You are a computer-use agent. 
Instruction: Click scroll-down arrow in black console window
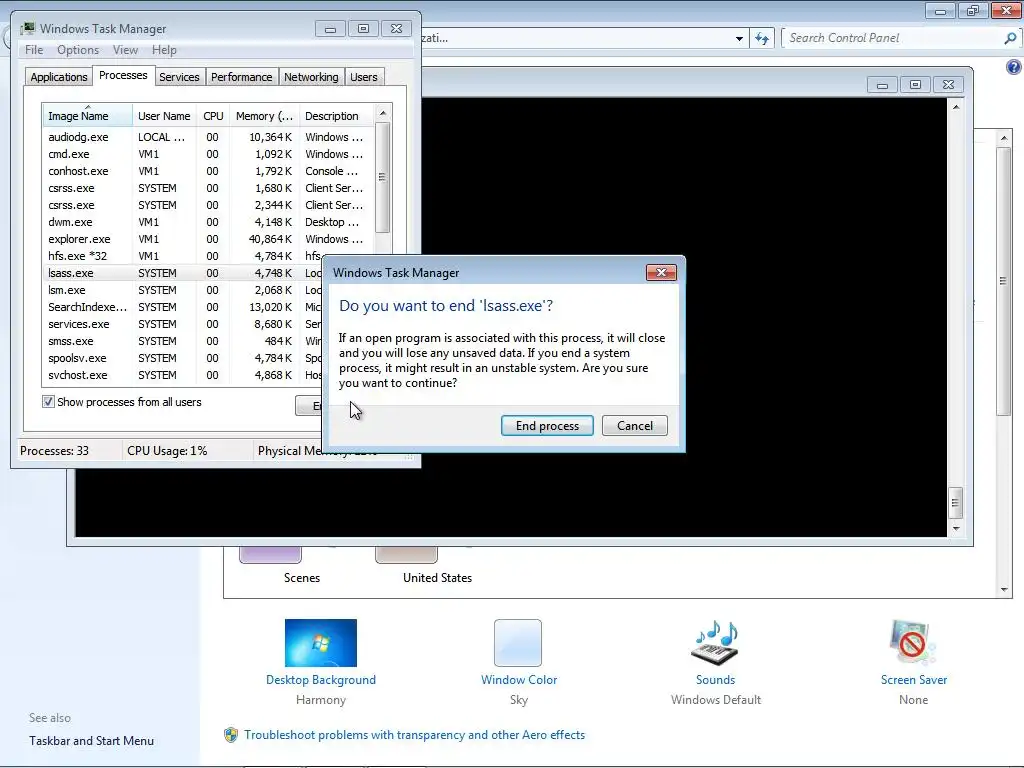click(x=956, y=528)
